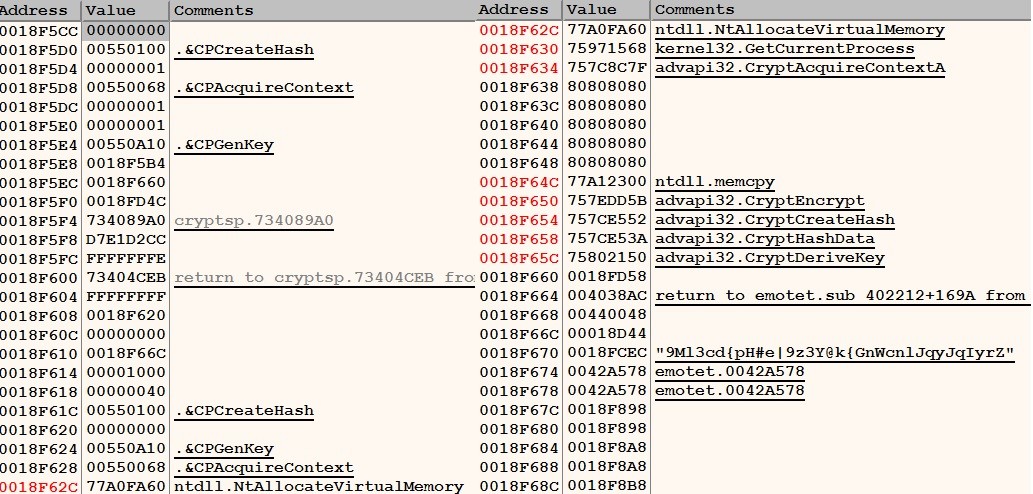Image resolution: width=1033 pixels, height=494 pixels.
Task: Select stack address 0018F5CC
Action: coord(39,30)
